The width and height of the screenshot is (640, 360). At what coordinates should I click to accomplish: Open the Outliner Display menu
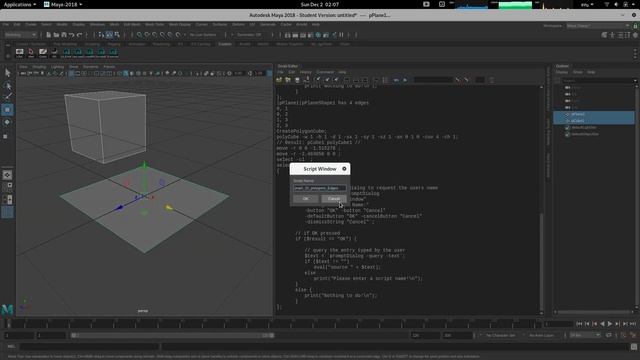tap(562, 72)
